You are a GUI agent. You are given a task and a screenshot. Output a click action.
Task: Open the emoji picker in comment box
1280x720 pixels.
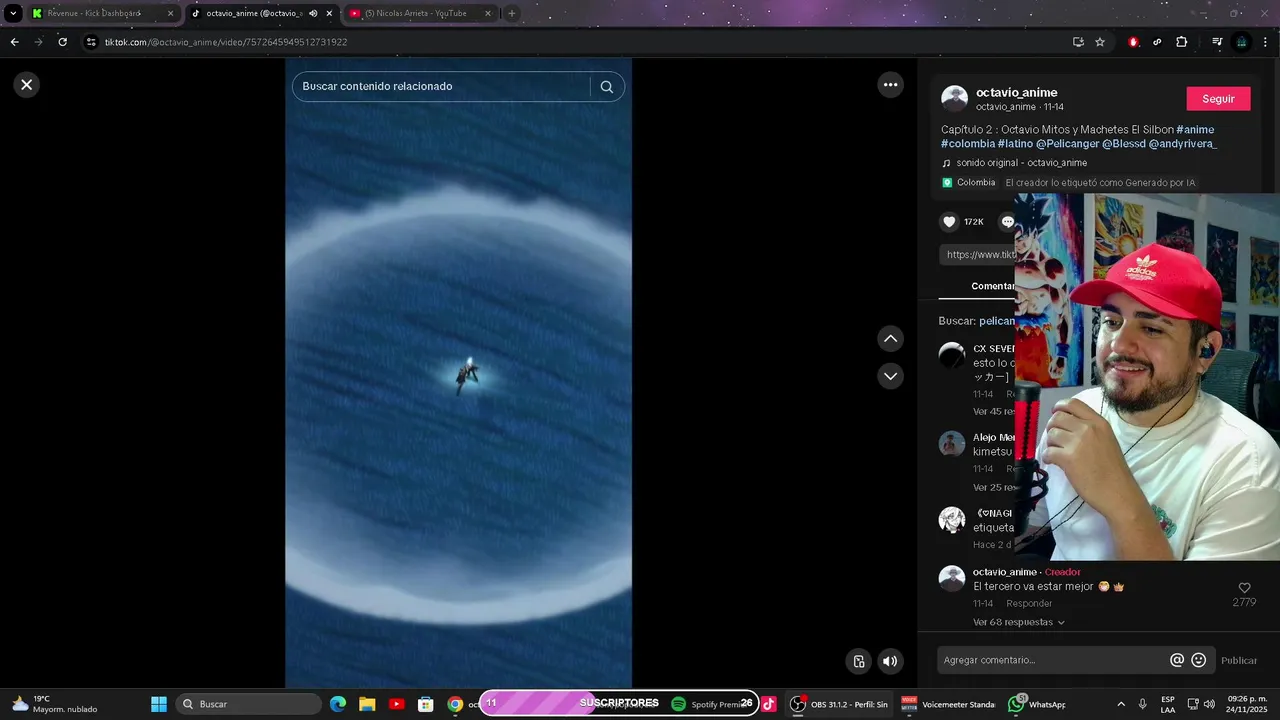(1198, 660)
